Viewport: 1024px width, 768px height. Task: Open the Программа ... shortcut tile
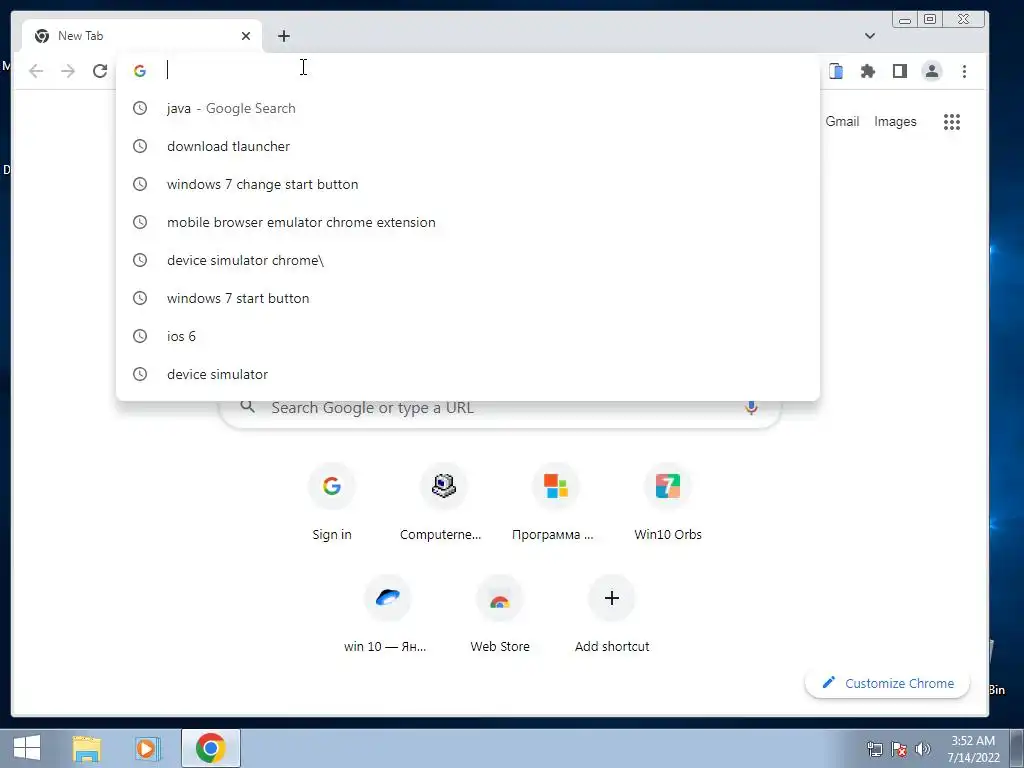click(556, 502)
